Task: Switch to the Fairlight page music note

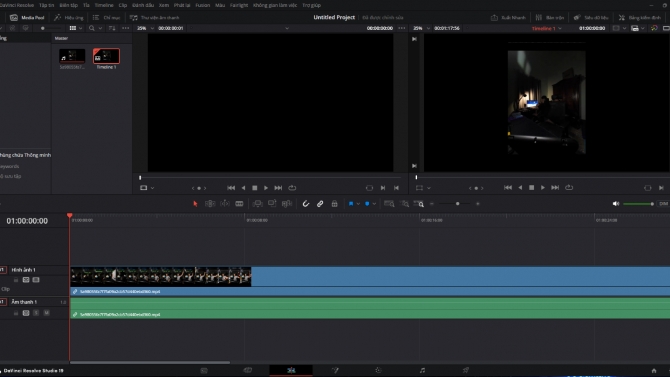Action: tap(422, 370)
